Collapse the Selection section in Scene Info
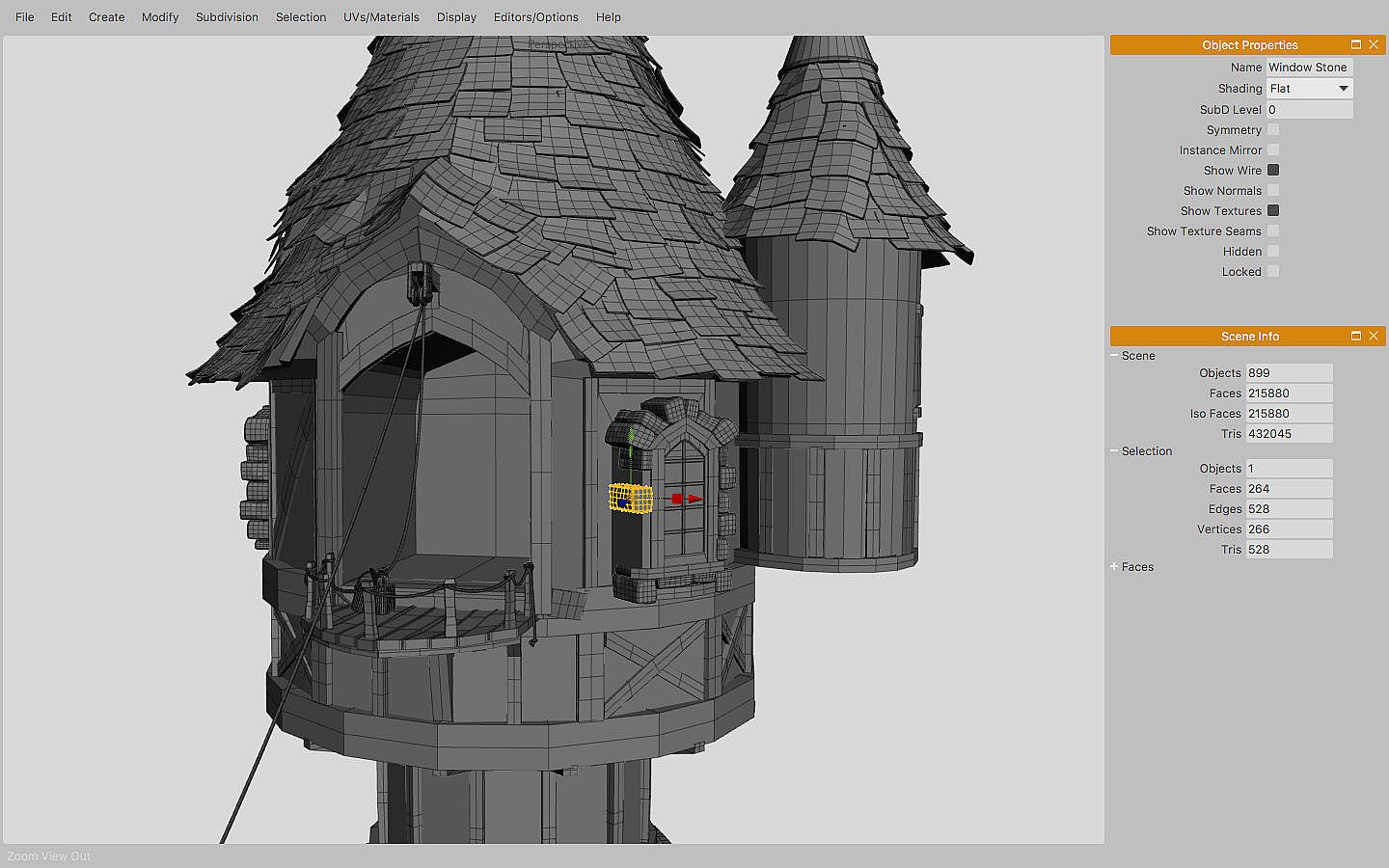This screenshot has width=1389, height=868. pyautogui.click(x=1114, y=451)
